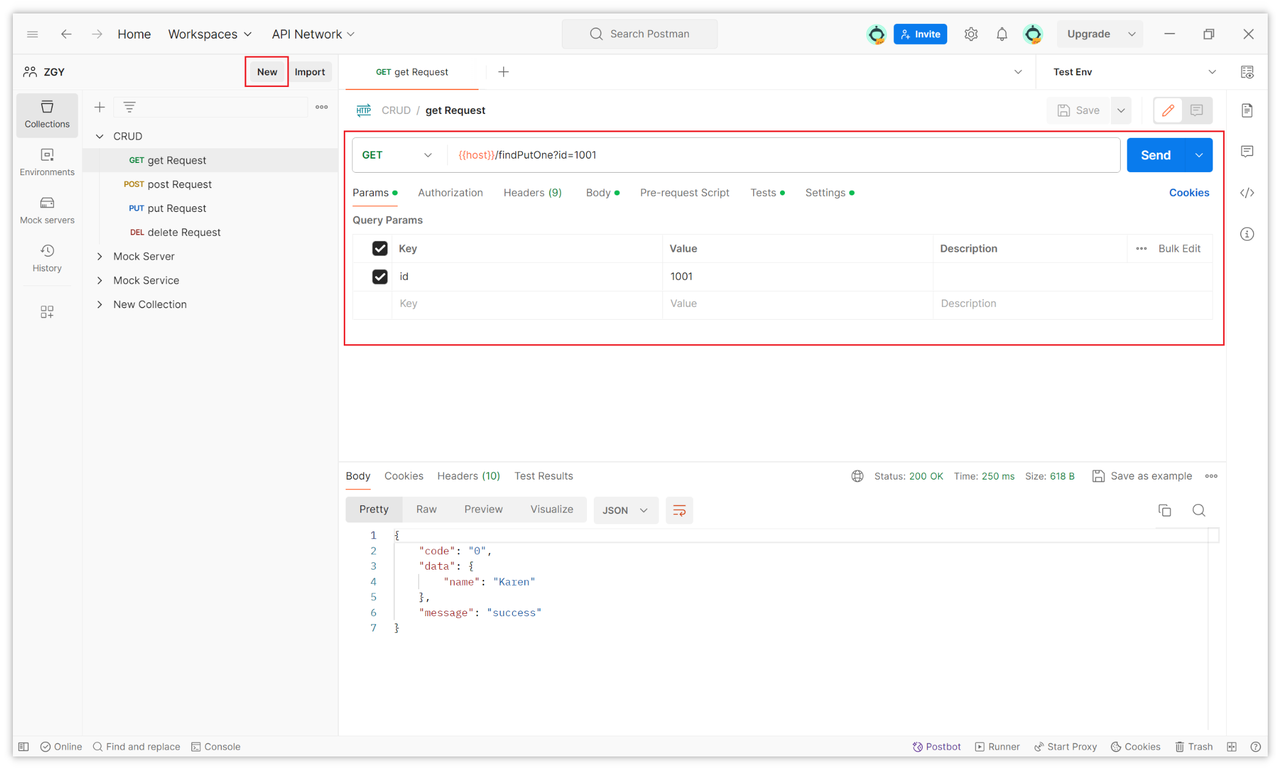This screenshot has height=773, width=1280.
Task: Toggle the sidebar with the bottom-left icon
Action: tap(24, 747)
